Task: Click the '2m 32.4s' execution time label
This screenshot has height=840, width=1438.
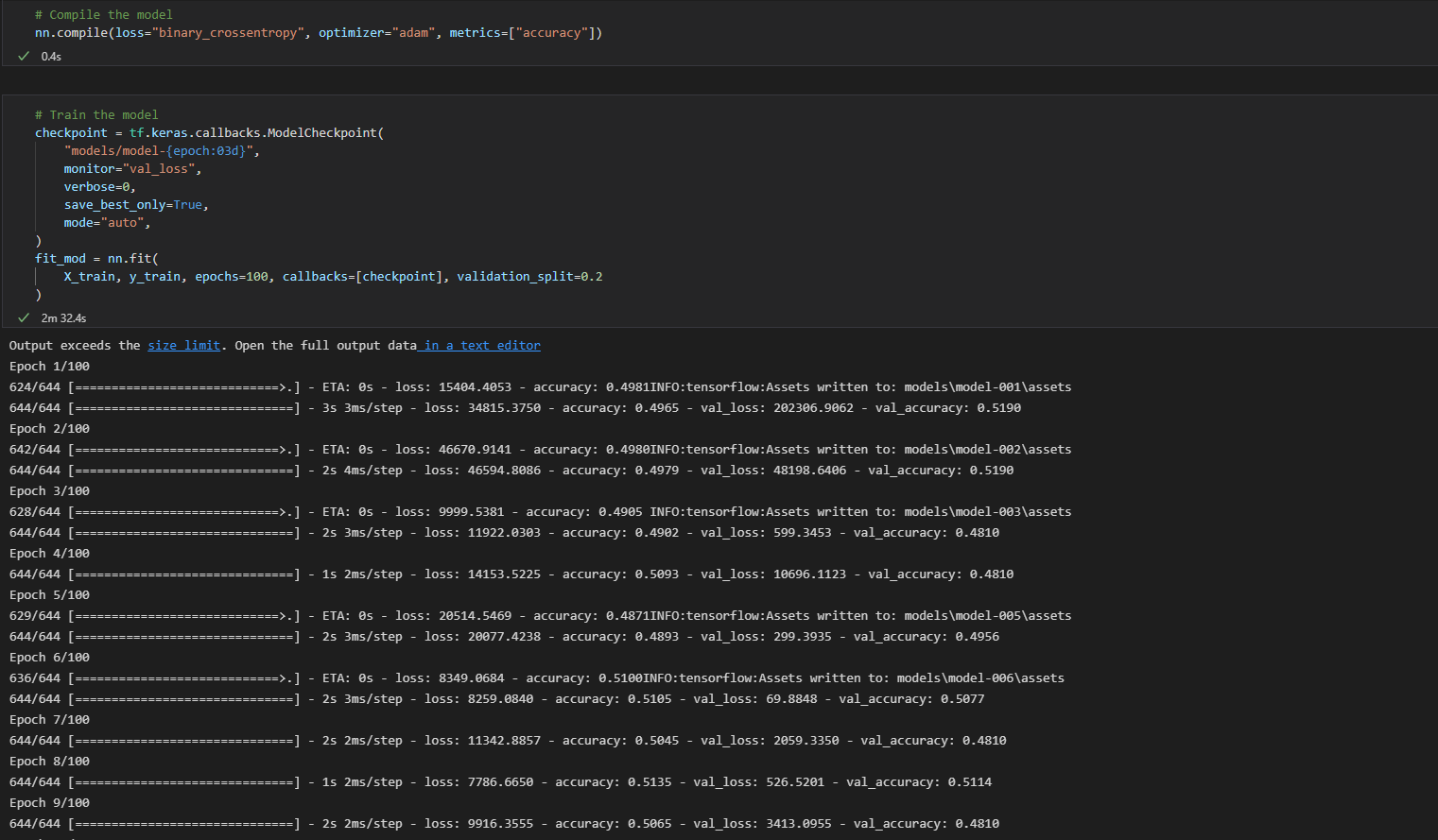Action: point(62,317)
